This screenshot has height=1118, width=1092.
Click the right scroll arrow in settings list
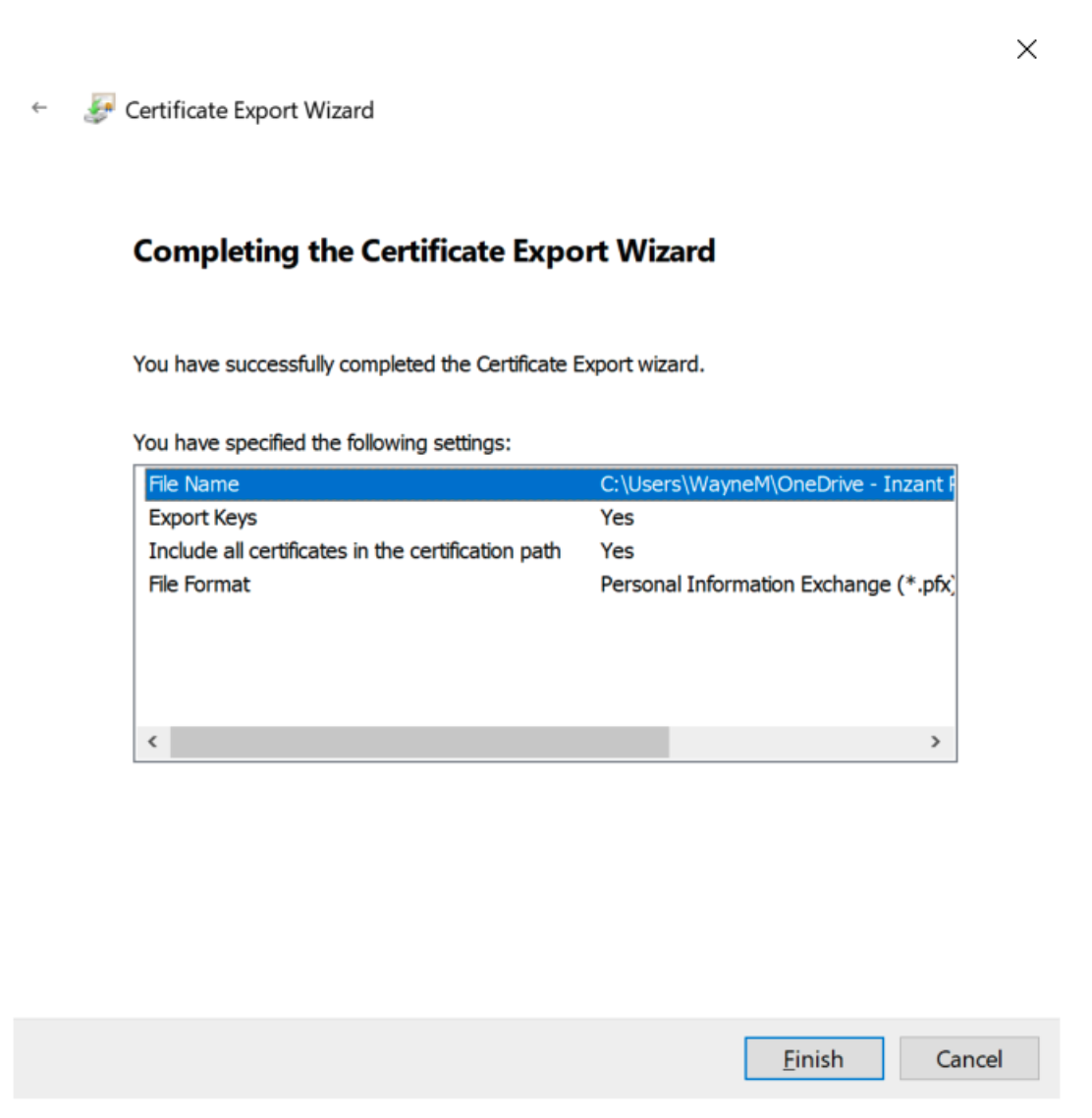(x=935, y=742)
